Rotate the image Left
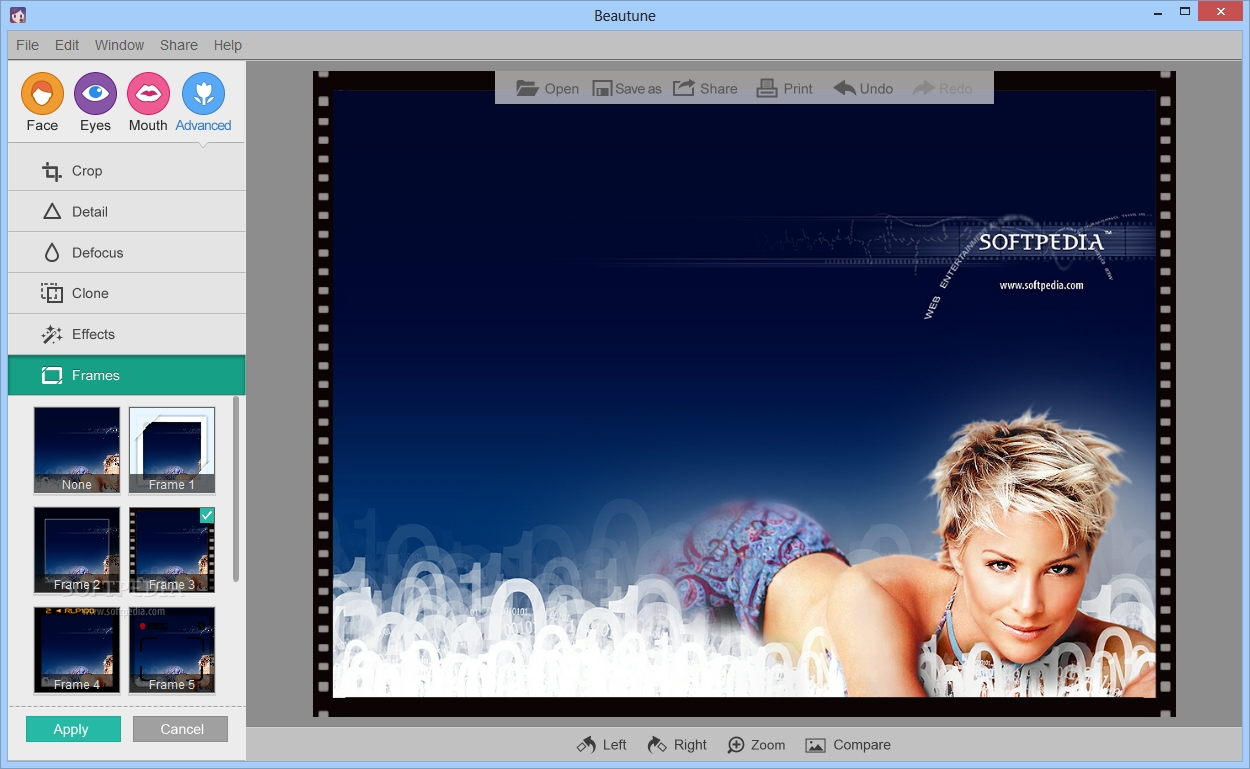Image resolution: width=1250 pixels, height=769 pixels. tap(601, 745)
